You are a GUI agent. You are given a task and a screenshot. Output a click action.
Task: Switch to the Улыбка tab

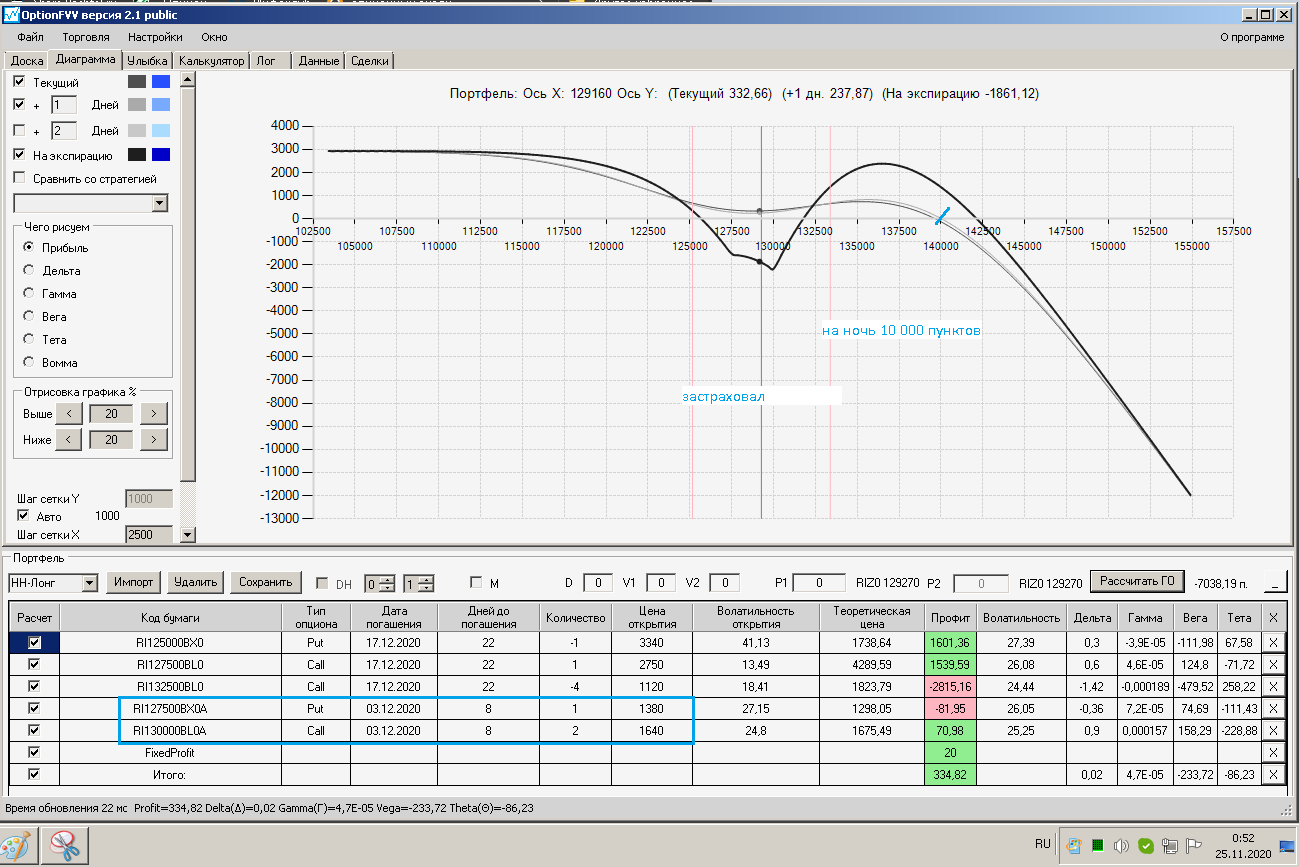point(147,61)
